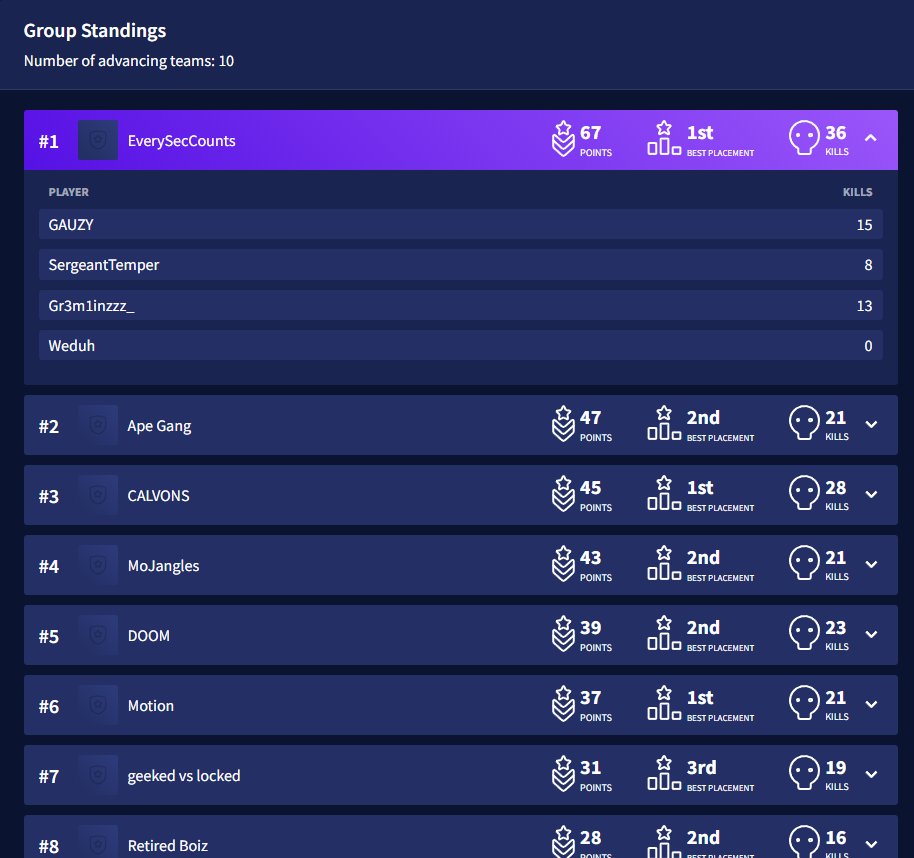Click the points badge icon for Retired Boiz
The image size is (914, 858).
(x=563, y=841)
